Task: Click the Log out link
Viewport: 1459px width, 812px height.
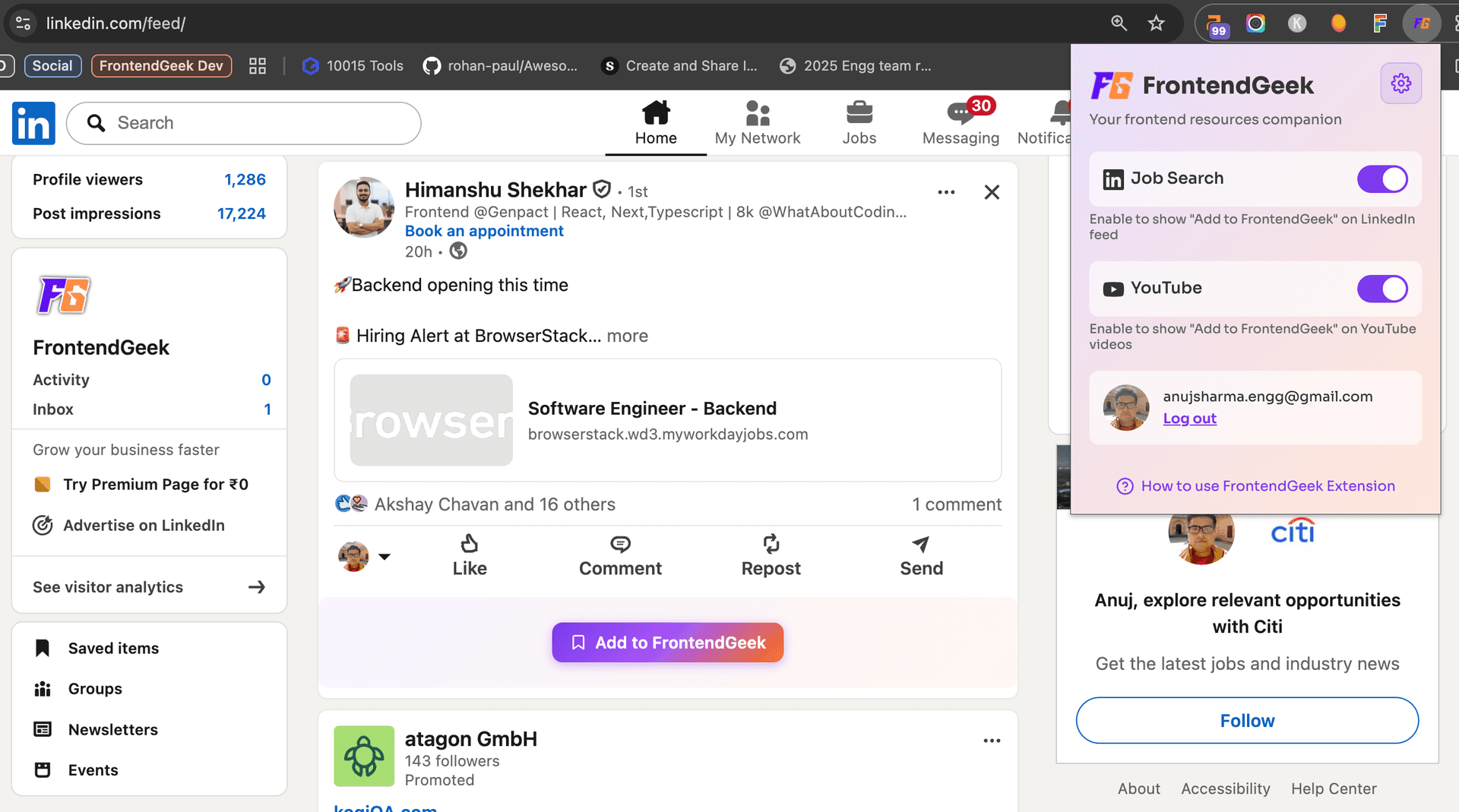Action: coord(1189,419)
